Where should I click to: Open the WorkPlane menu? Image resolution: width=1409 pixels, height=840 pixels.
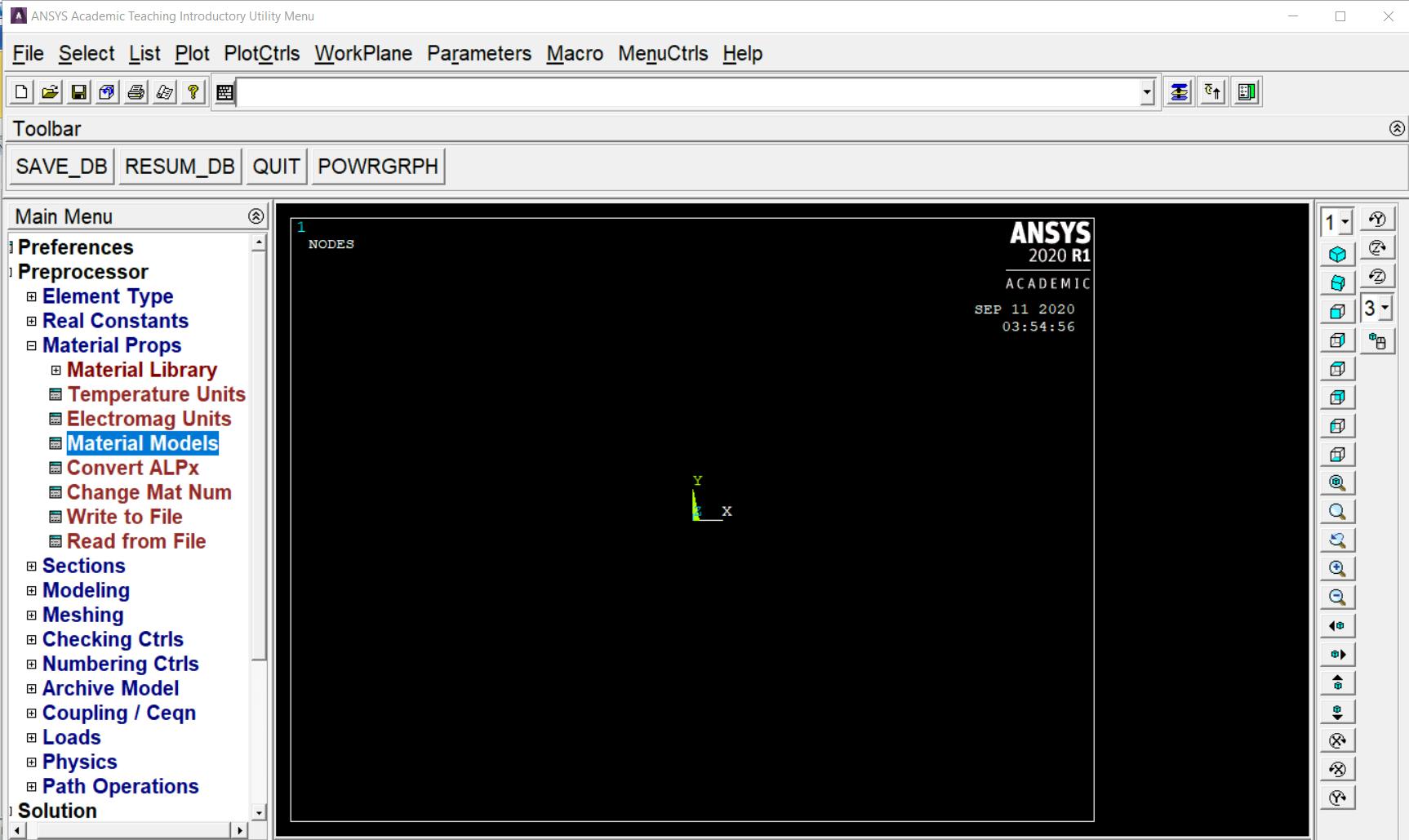point(363,54)
